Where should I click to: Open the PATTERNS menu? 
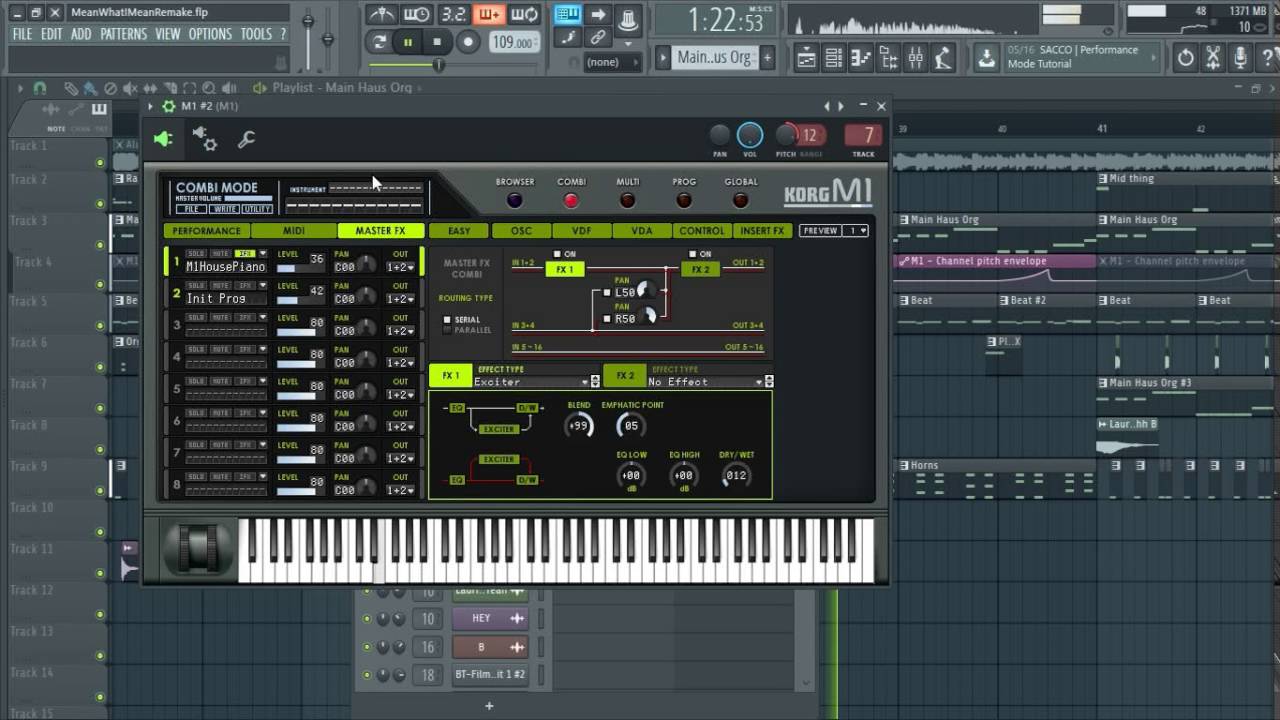[x=124, y=34]
